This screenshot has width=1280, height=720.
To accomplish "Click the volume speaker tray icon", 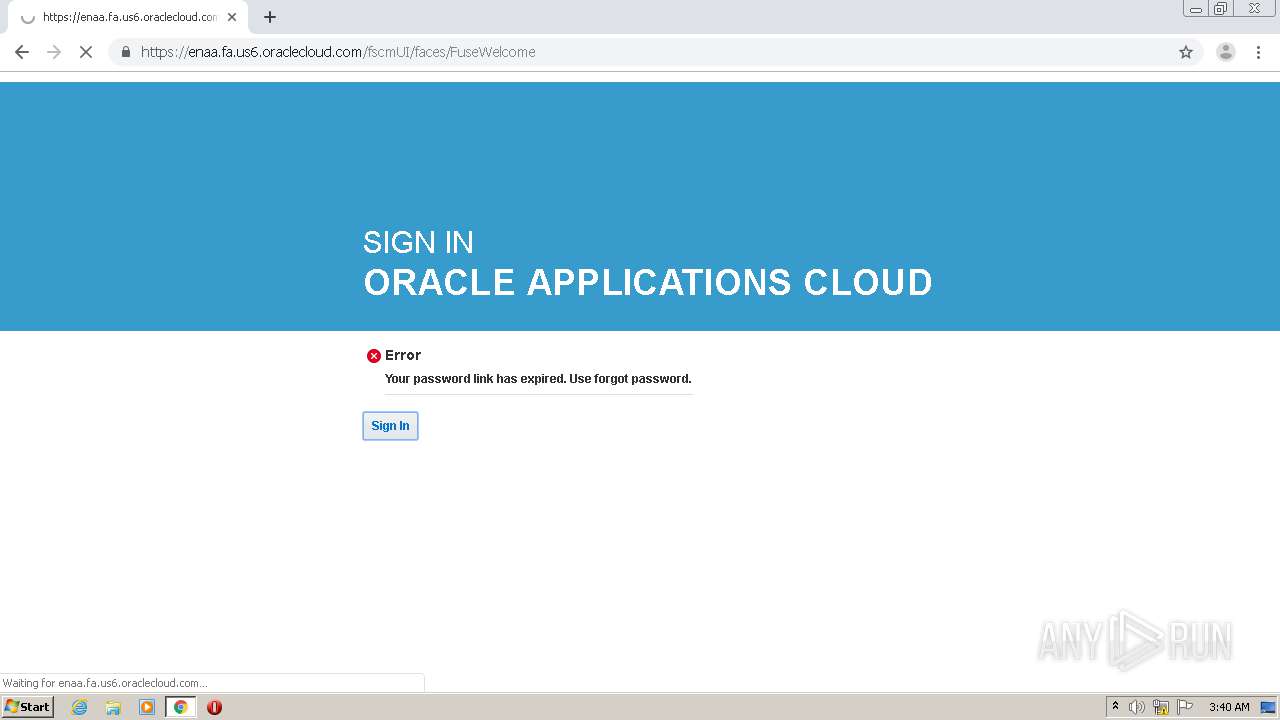I will 1137,707.
